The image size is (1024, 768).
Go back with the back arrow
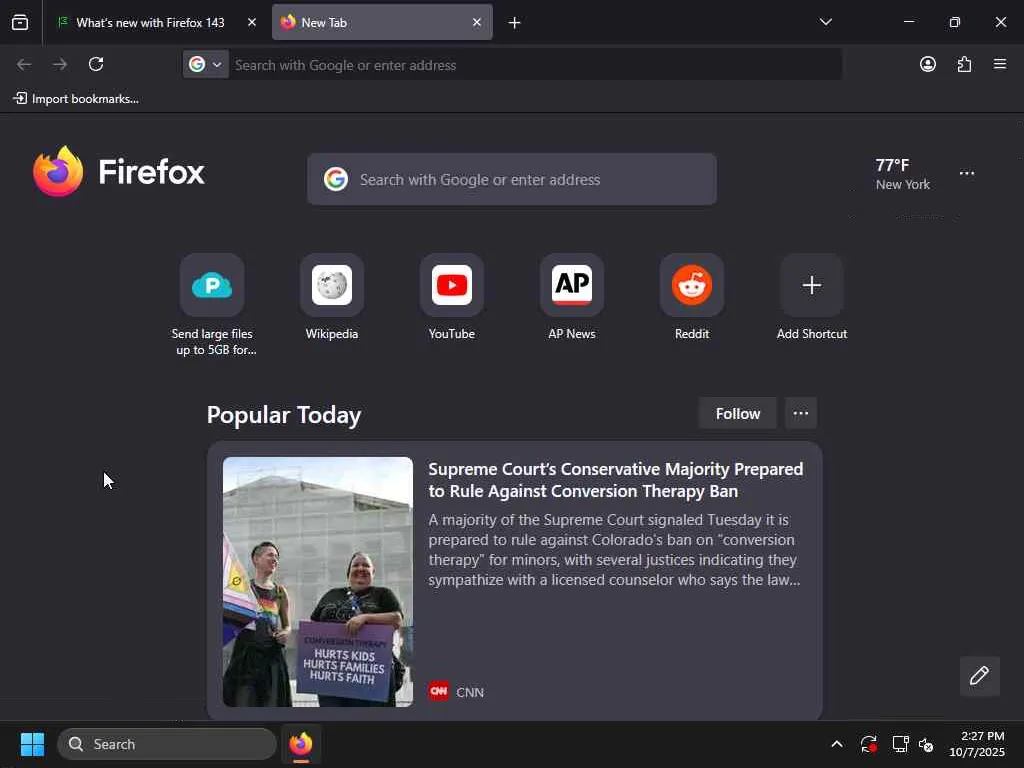tap(24, 64)
